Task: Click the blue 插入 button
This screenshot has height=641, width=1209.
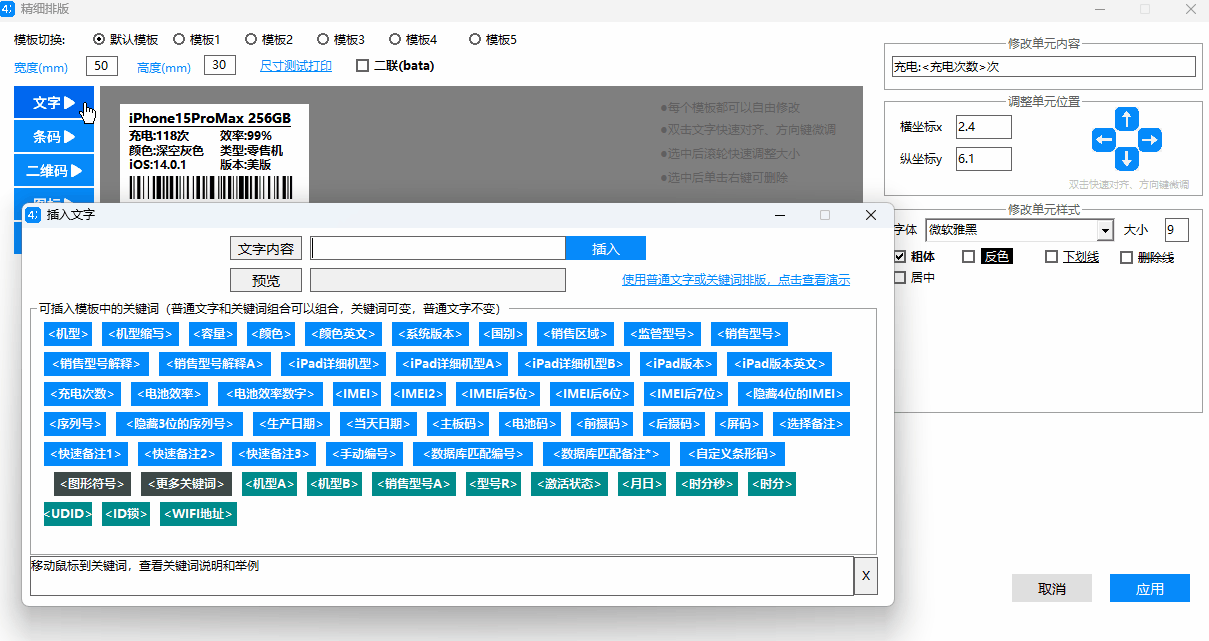Action: (606, 249)
